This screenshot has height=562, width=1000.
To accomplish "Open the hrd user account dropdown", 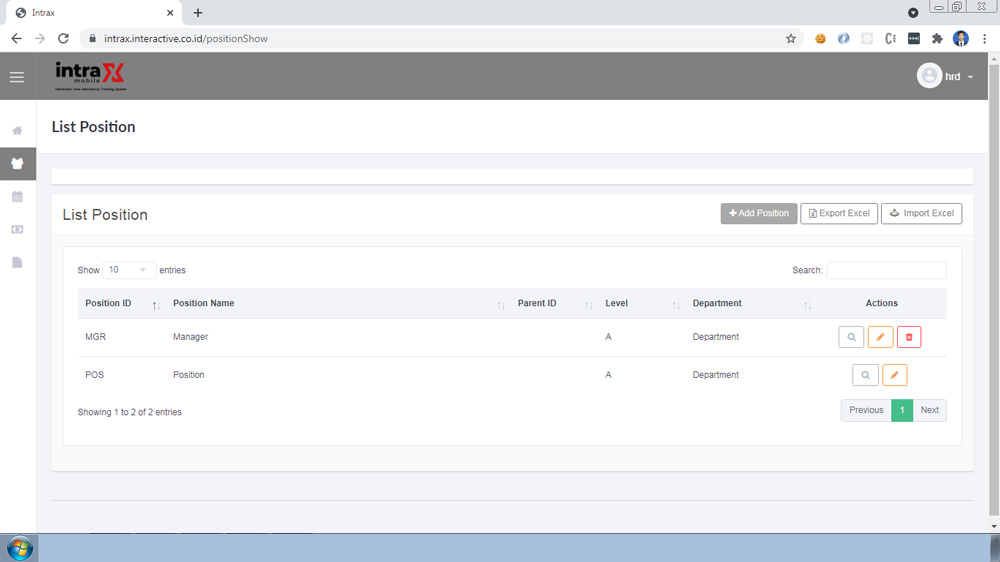I will point(946,77).
